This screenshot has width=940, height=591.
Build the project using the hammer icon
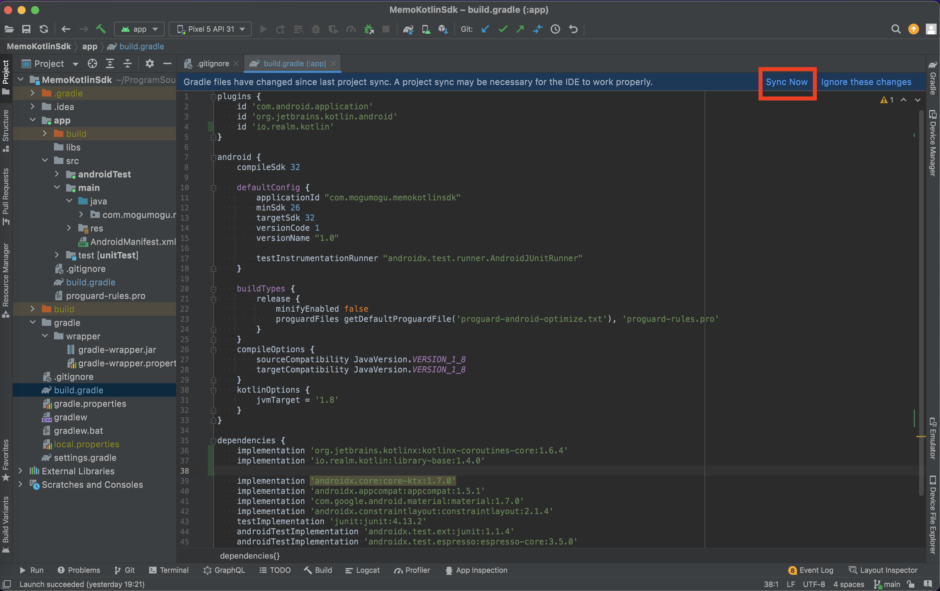(99, 30)
